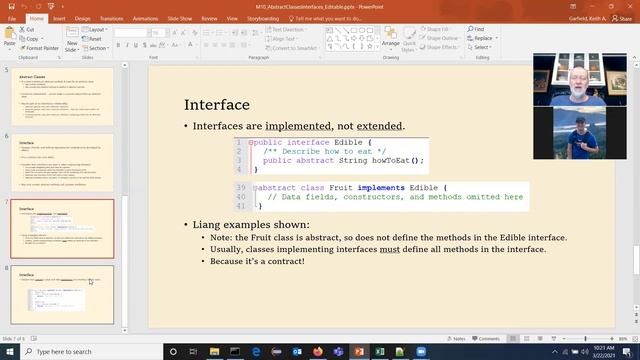Open the Select dropdown in Editing
The width and height of the screenshot is (640, 360).
pos(480,47)
